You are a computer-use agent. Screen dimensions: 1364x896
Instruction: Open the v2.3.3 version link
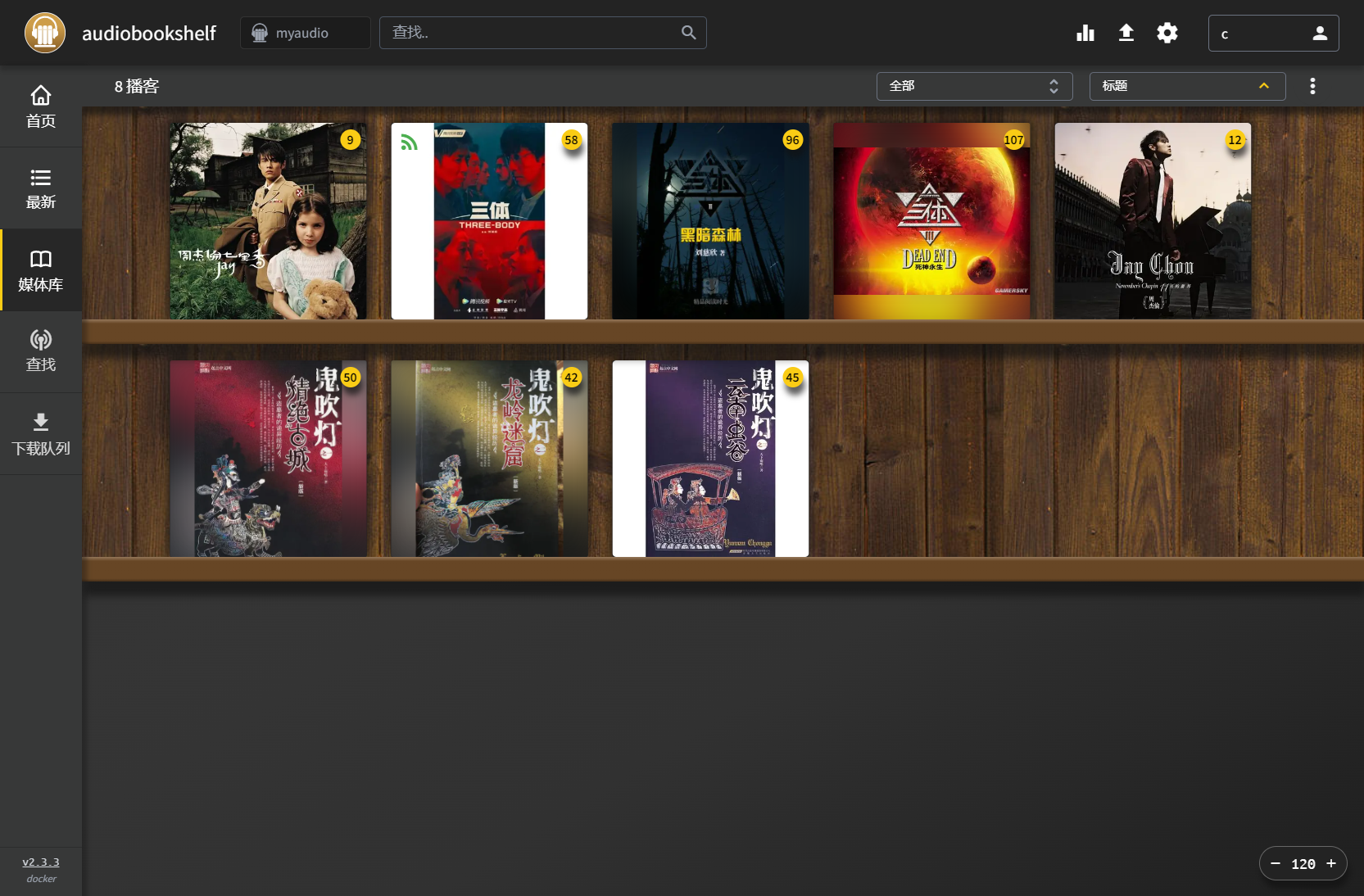(x=41, y=862)
